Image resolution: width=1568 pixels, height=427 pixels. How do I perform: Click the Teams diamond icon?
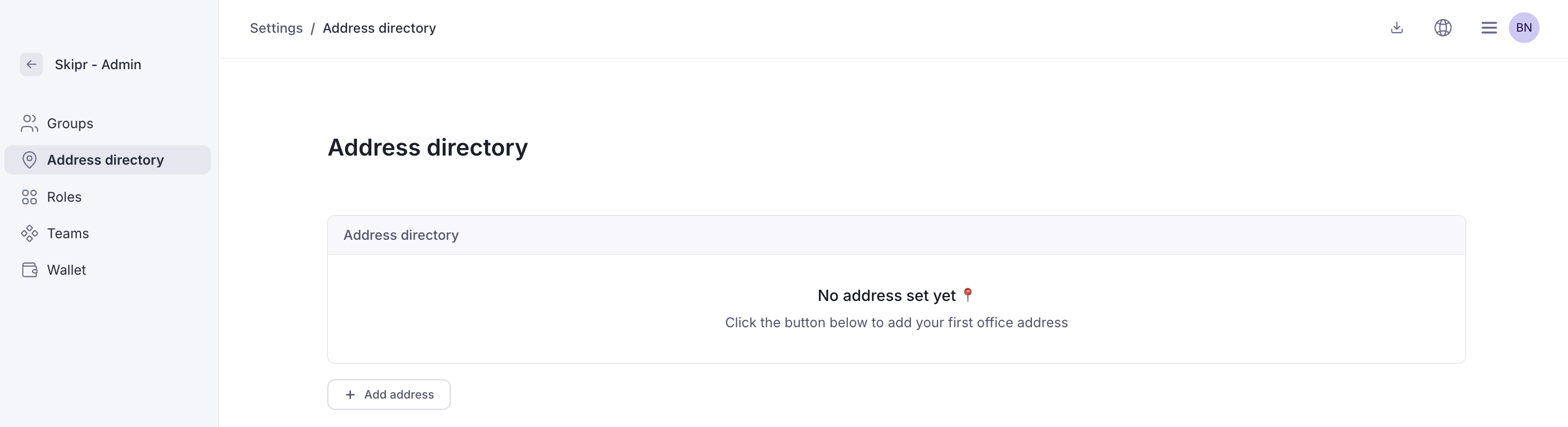[29, 233]
